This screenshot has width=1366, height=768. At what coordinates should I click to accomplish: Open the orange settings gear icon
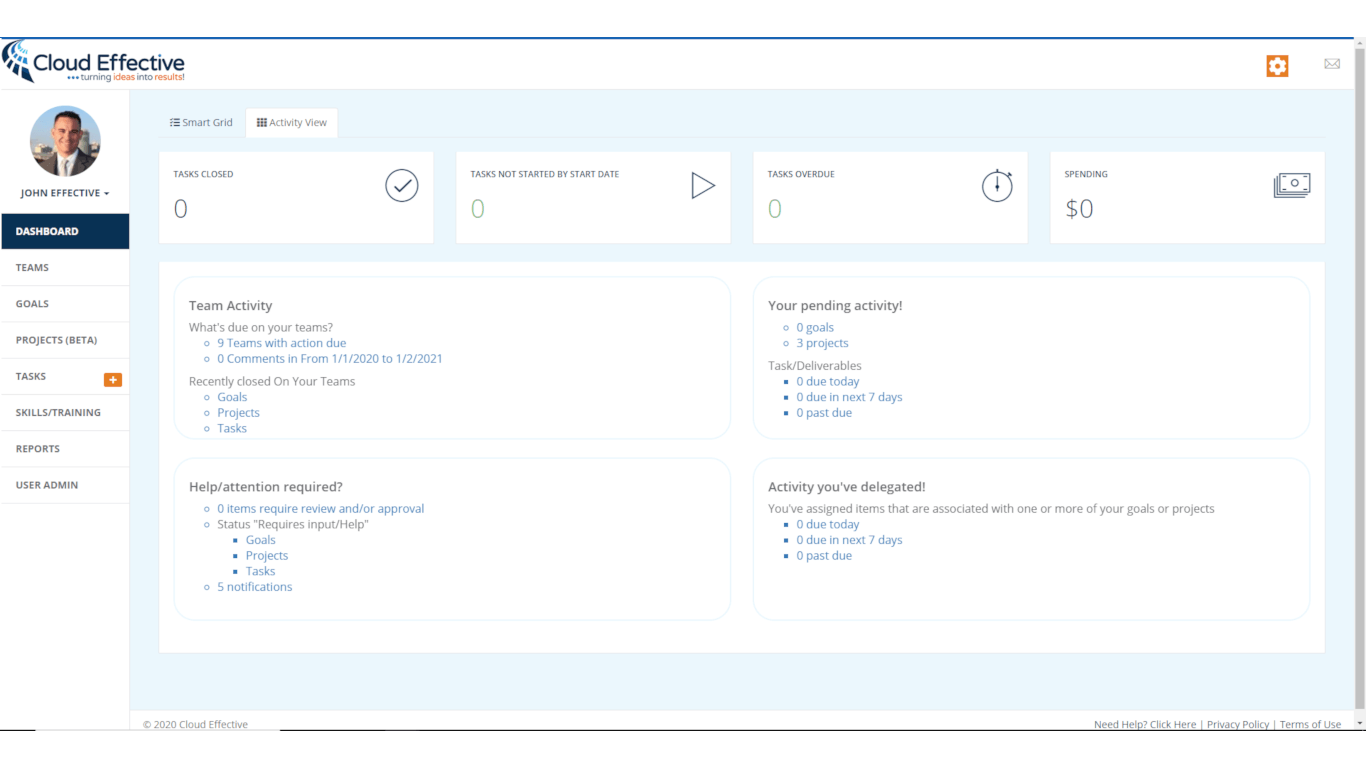pos(1277,66)
